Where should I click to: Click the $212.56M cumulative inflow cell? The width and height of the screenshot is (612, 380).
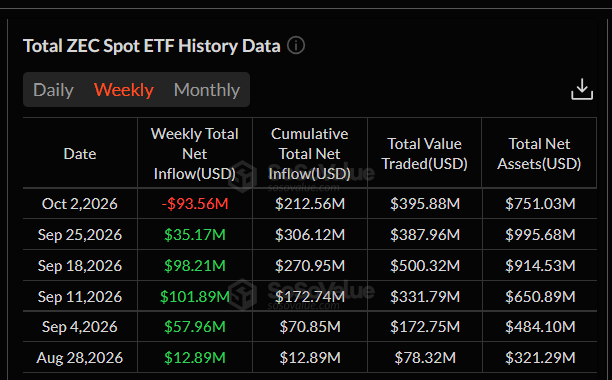tap(310, 204)
